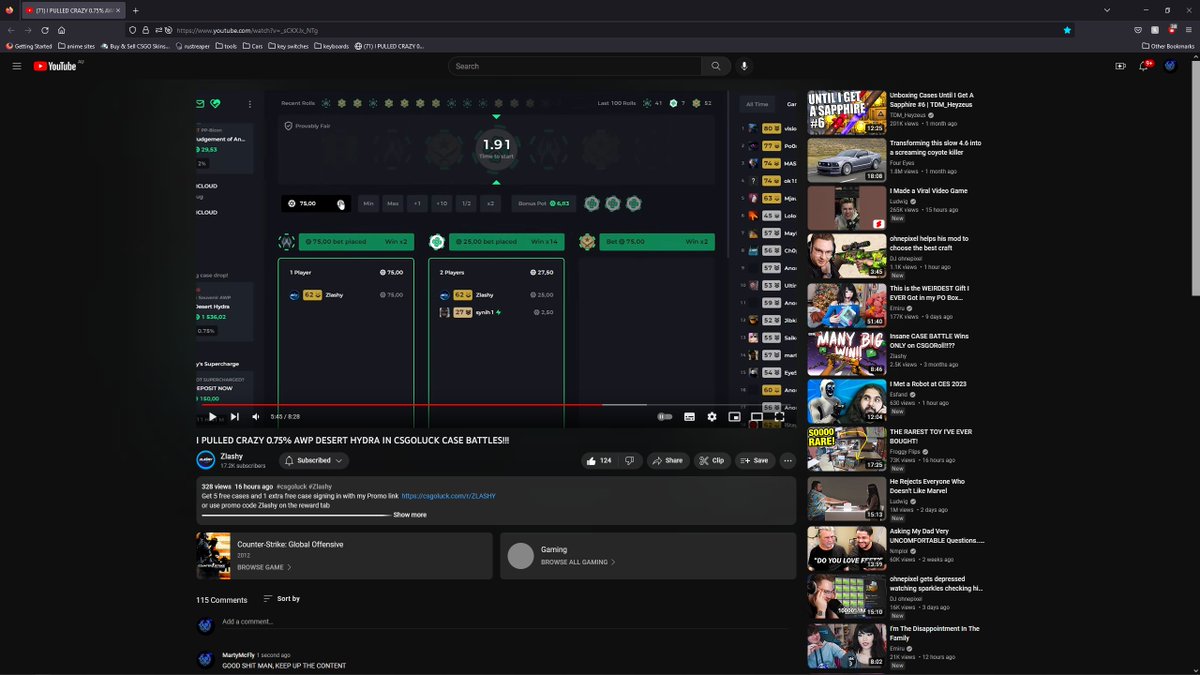Switch to theater mode
Viewport: 1200px width, 675px height.
(x=757, y=417)
